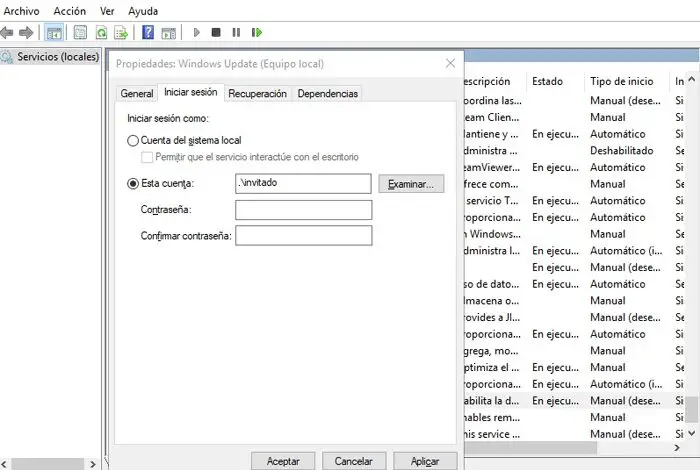Click the Aplicar button

tap(425, 461)
